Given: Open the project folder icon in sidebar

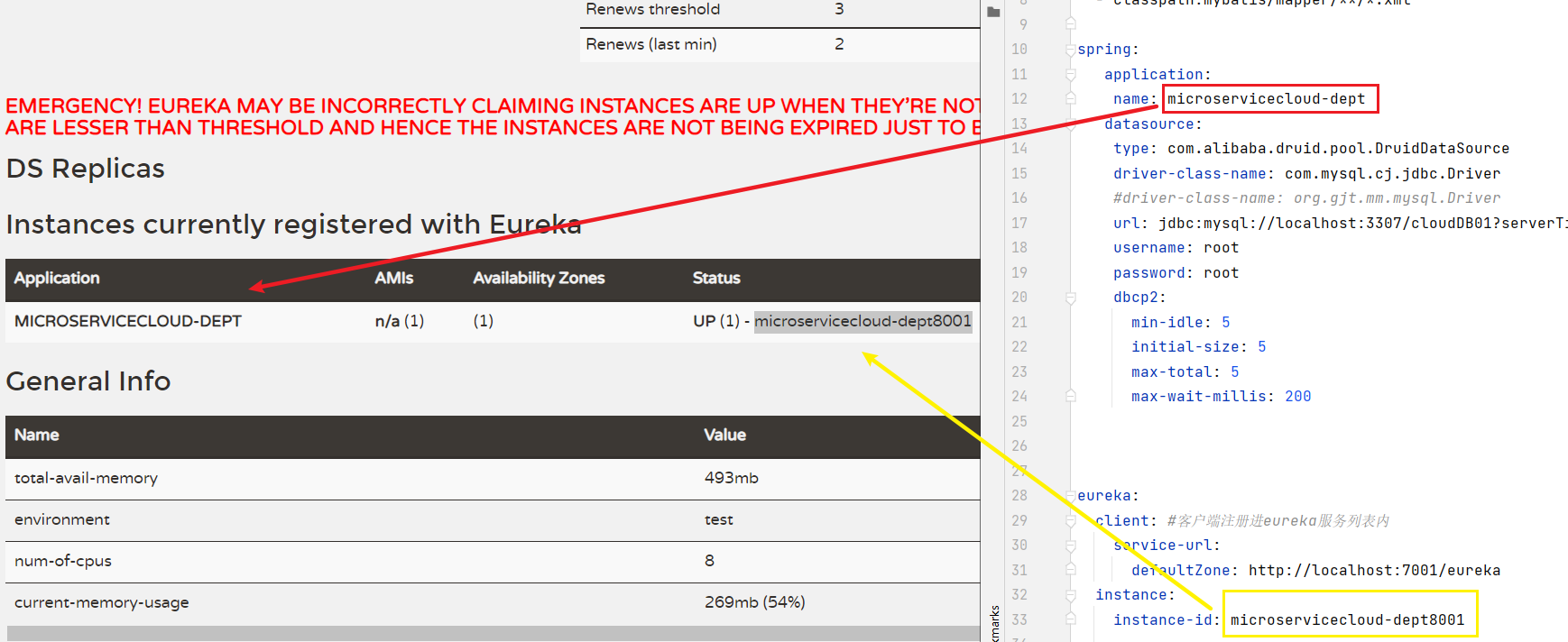Looking at the screenshot, I should [993, 12].
